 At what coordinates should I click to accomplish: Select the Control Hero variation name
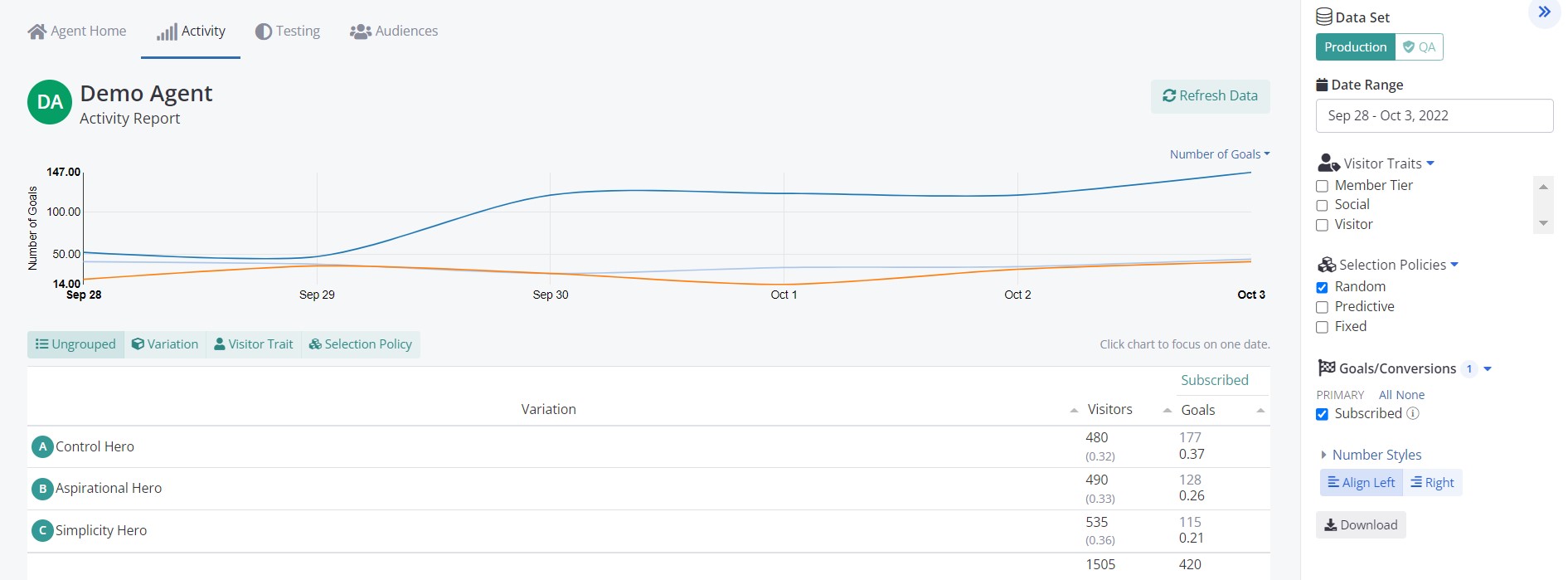point(95,446)
